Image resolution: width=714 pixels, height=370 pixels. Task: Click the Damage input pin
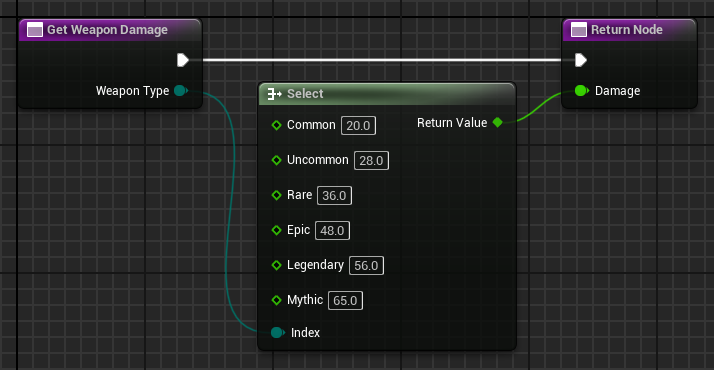(581, 91)
